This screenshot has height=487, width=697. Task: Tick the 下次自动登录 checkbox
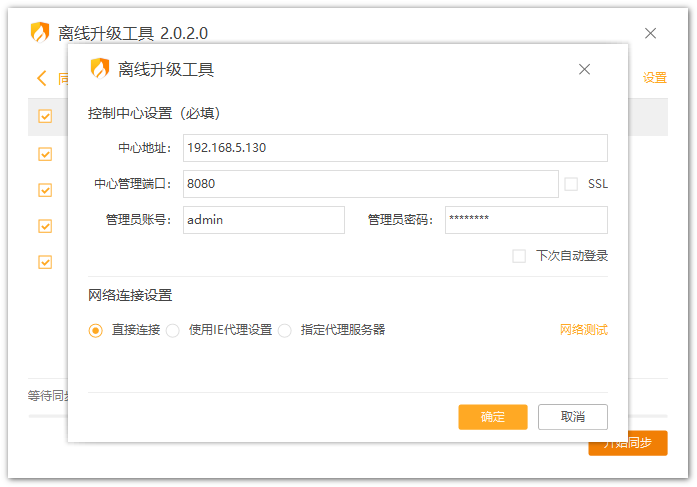tap(519, 256)
